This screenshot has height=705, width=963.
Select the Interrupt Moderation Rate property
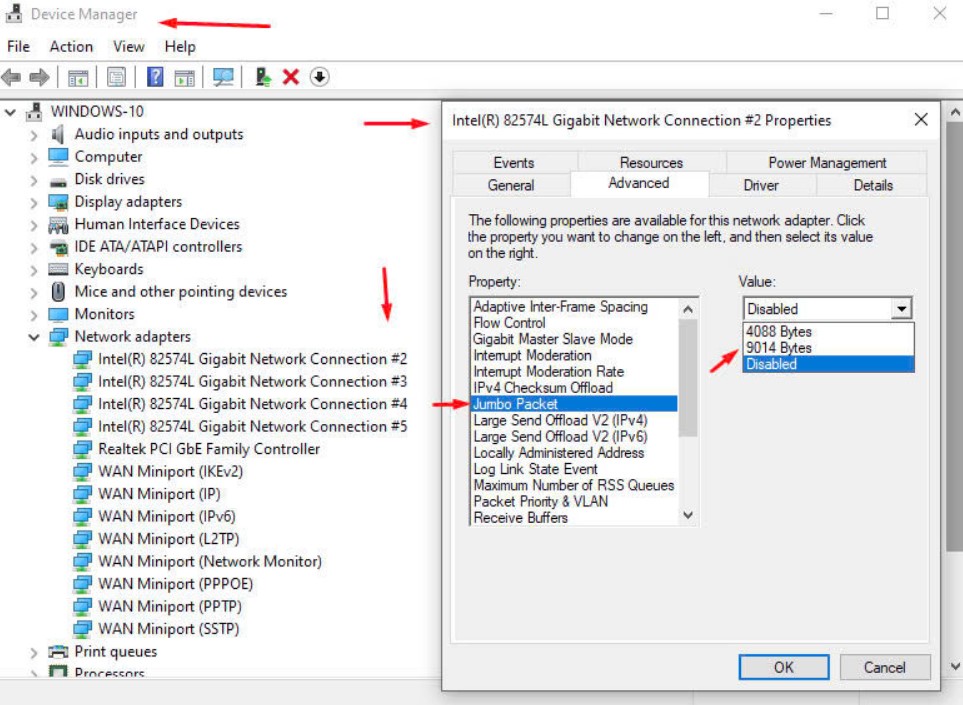coord(574,372)
